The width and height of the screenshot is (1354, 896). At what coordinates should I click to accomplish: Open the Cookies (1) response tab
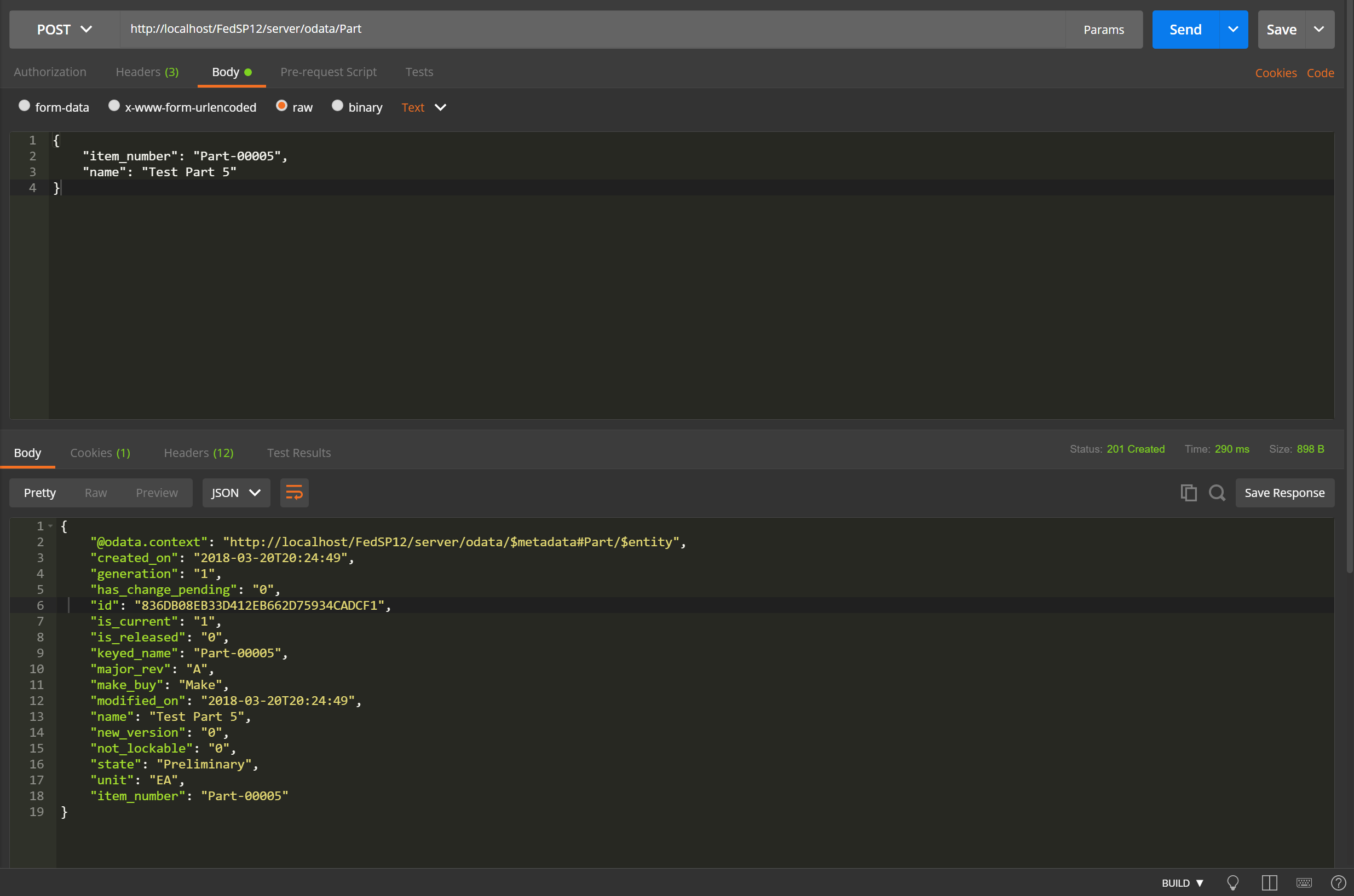[x=100, y=453]
